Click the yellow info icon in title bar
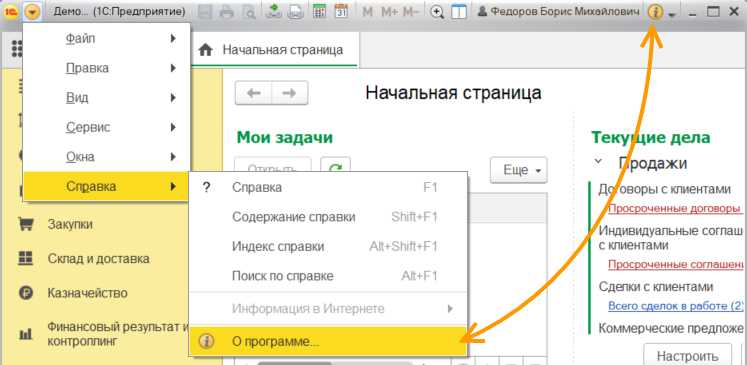 [x=656, y=13]
